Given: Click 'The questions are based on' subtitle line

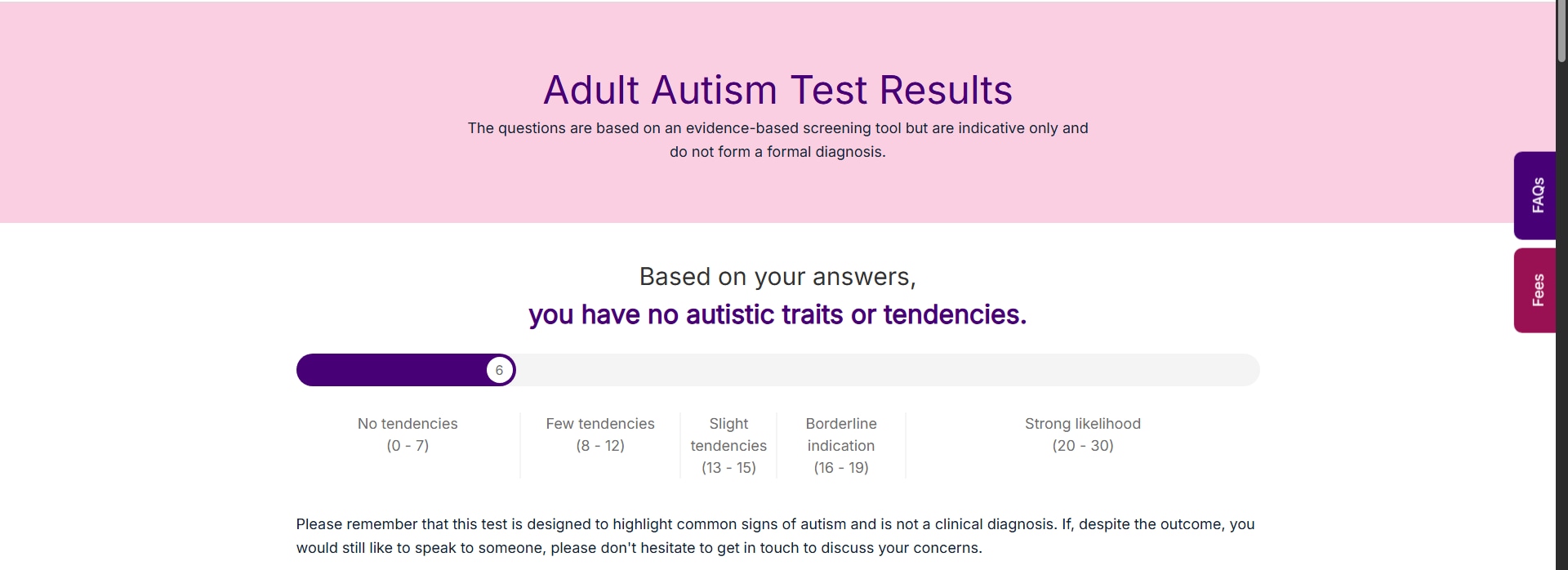Looking at the screenshot, I should (777, 128).
